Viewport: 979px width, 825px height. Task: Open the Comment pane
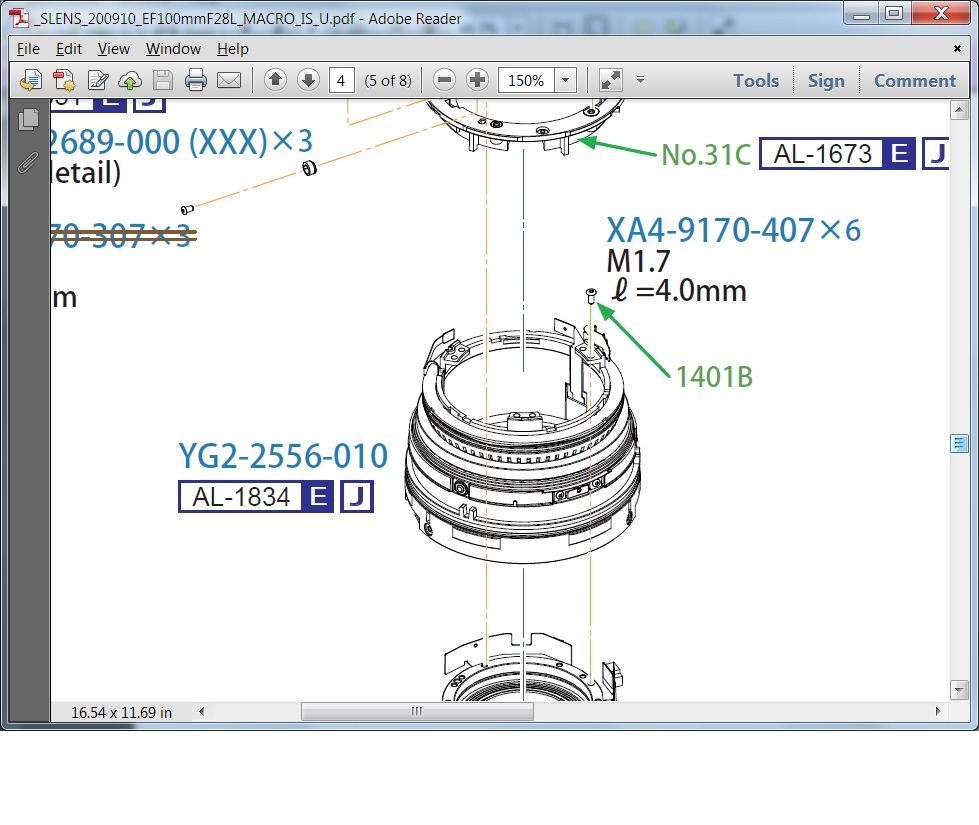(915, 81)
